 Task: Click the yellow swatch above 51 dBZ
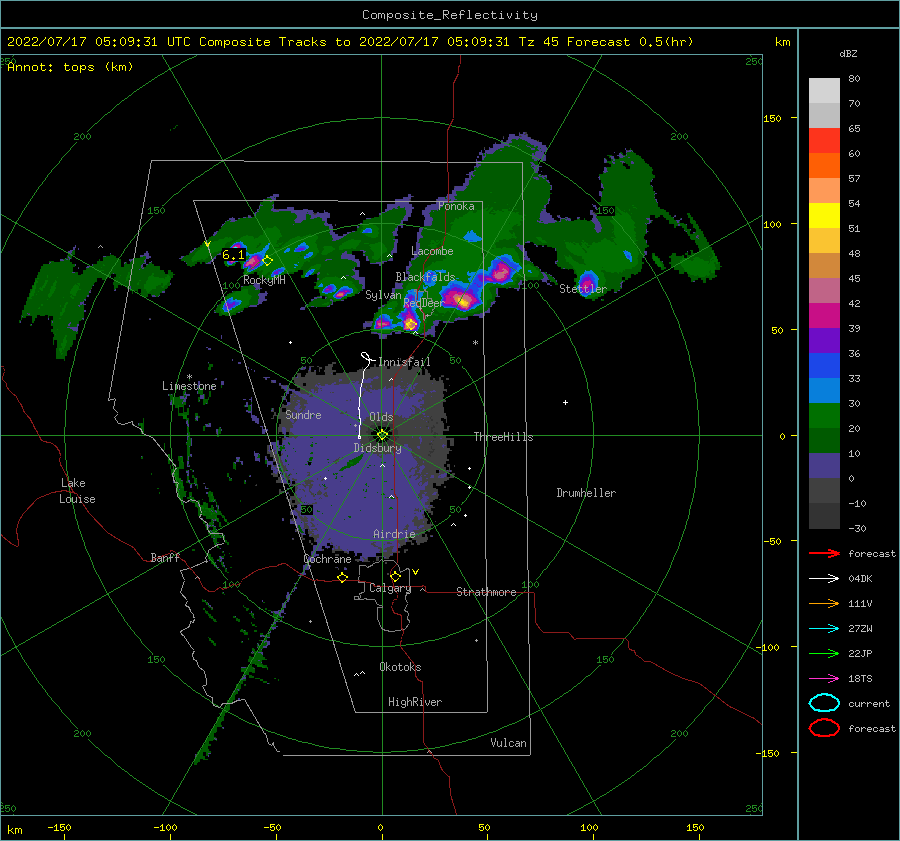pyautogui.click(x=824, y=216)
